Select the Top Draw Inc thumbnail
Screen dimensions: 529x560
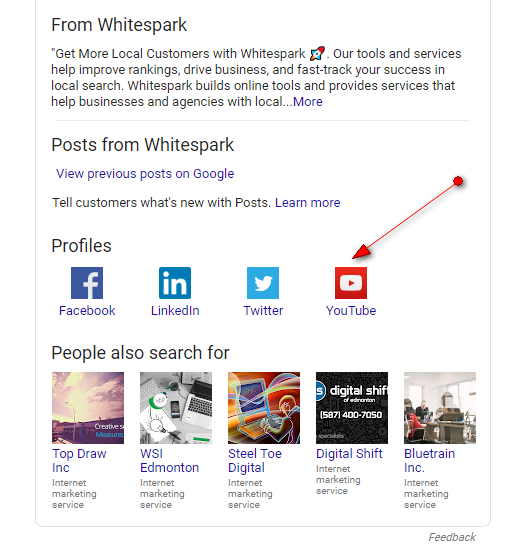point(88,408)
